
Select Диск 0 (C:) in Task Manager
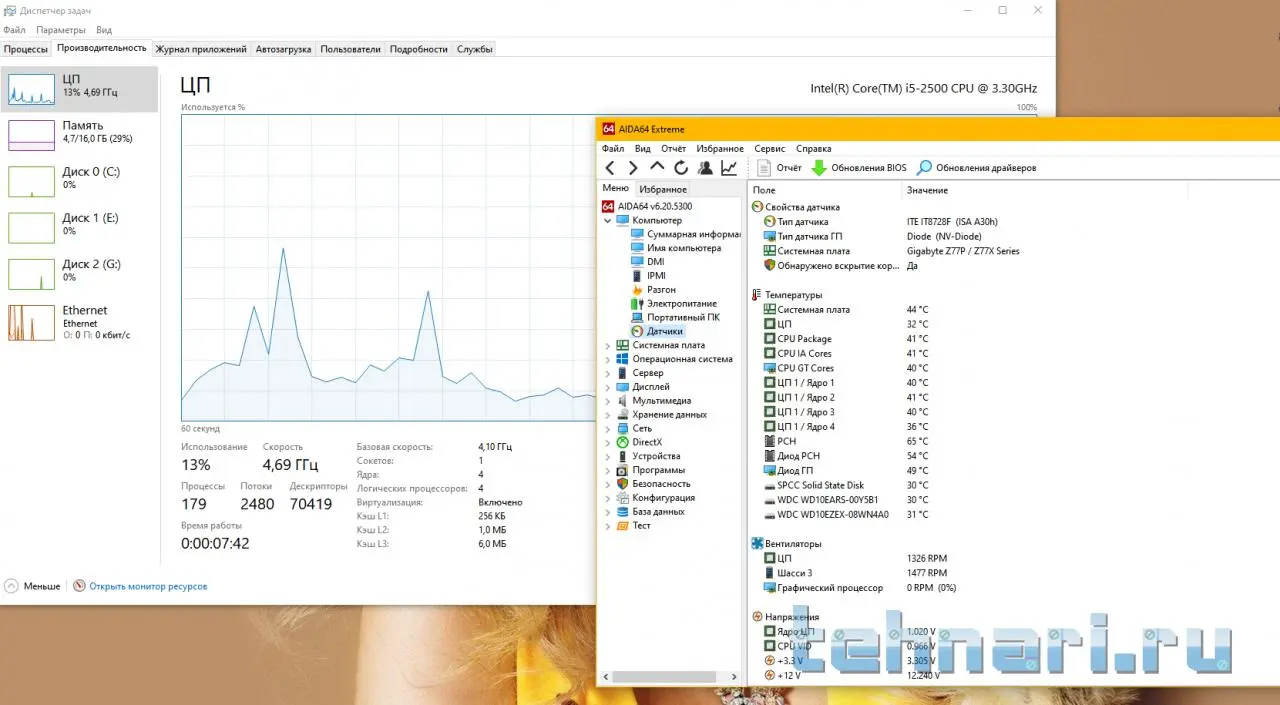click(79, 181)
